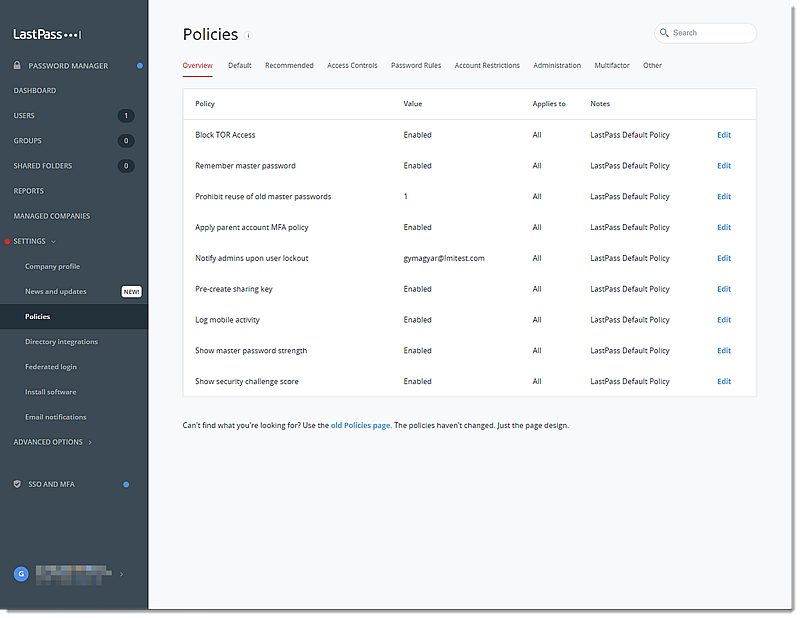Click the Groups count badge

click(x=126, y=141)
